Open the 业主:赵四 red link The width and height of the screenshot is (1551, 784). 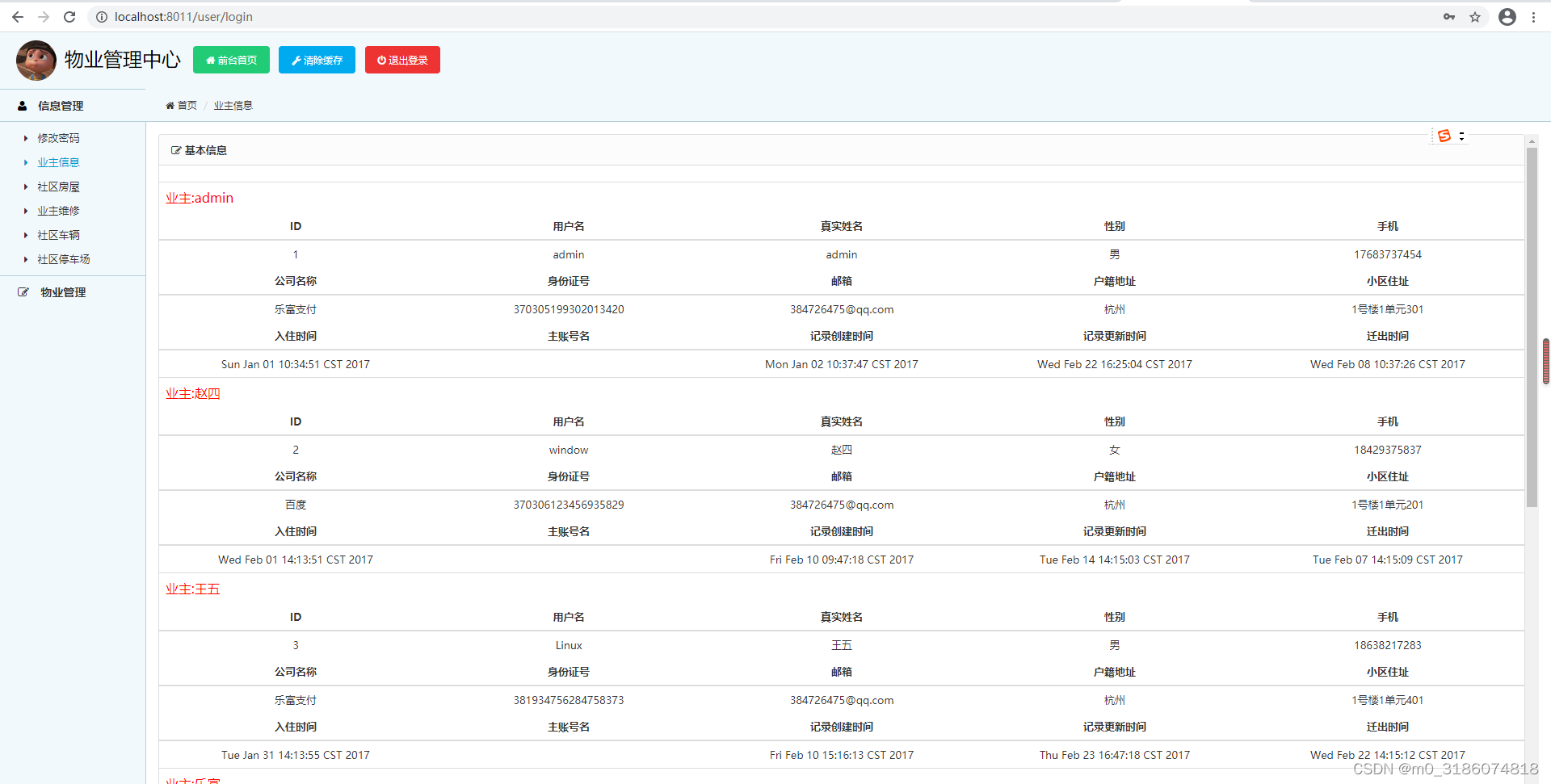point(192,393)
